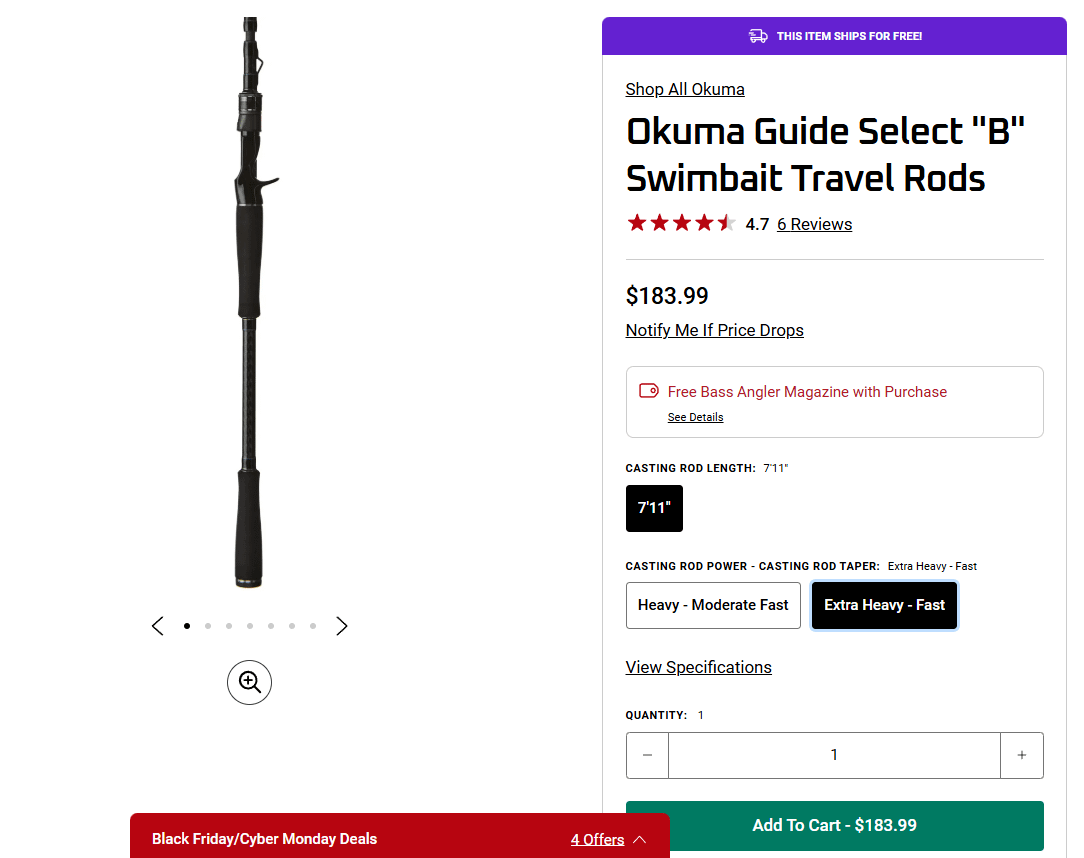This screenshot has height=858, width=1084.
Task: Go to next product image arrow
Action: coord(342,626)
